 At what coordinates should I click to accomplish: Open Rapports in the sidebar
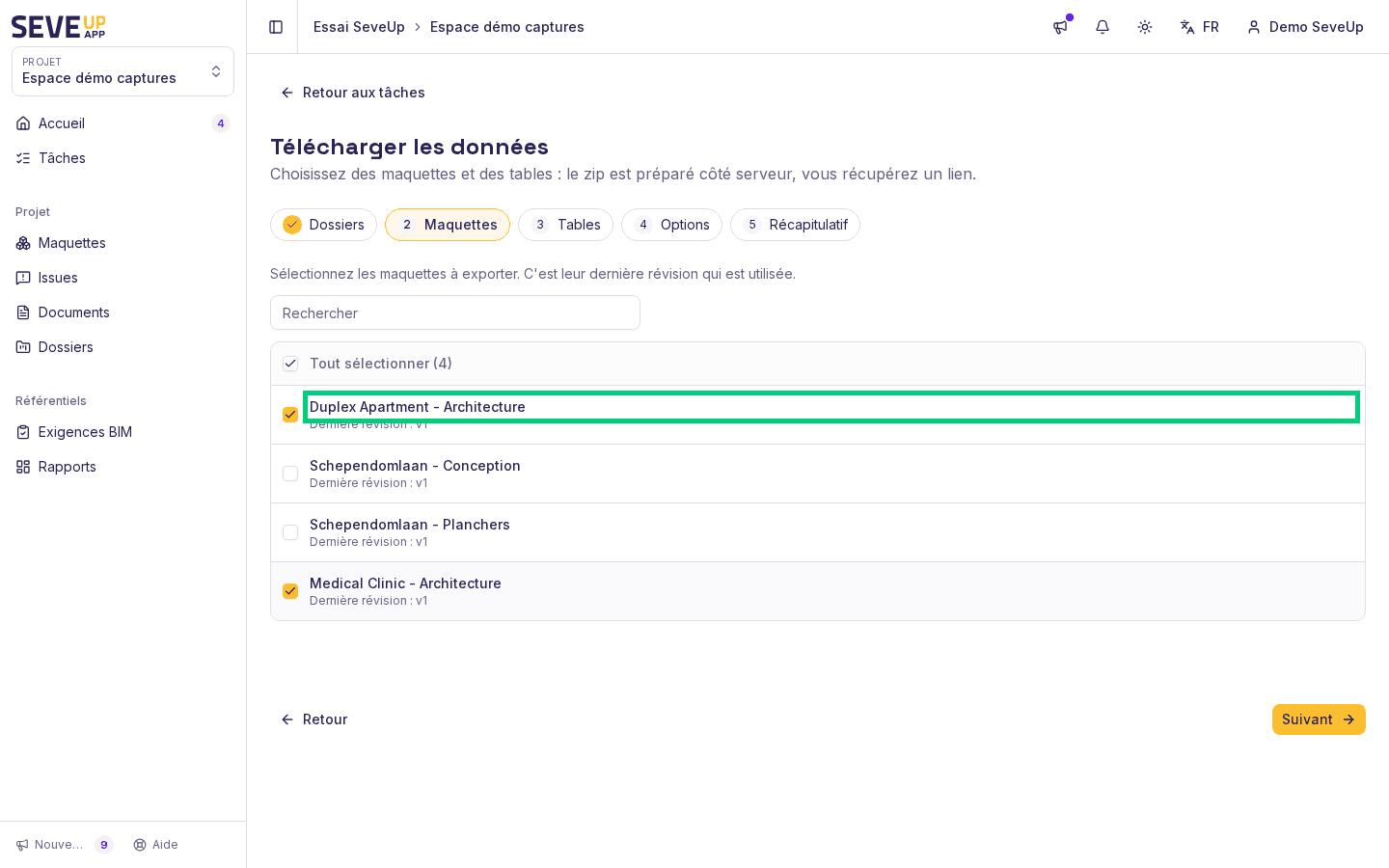point(123,467)
